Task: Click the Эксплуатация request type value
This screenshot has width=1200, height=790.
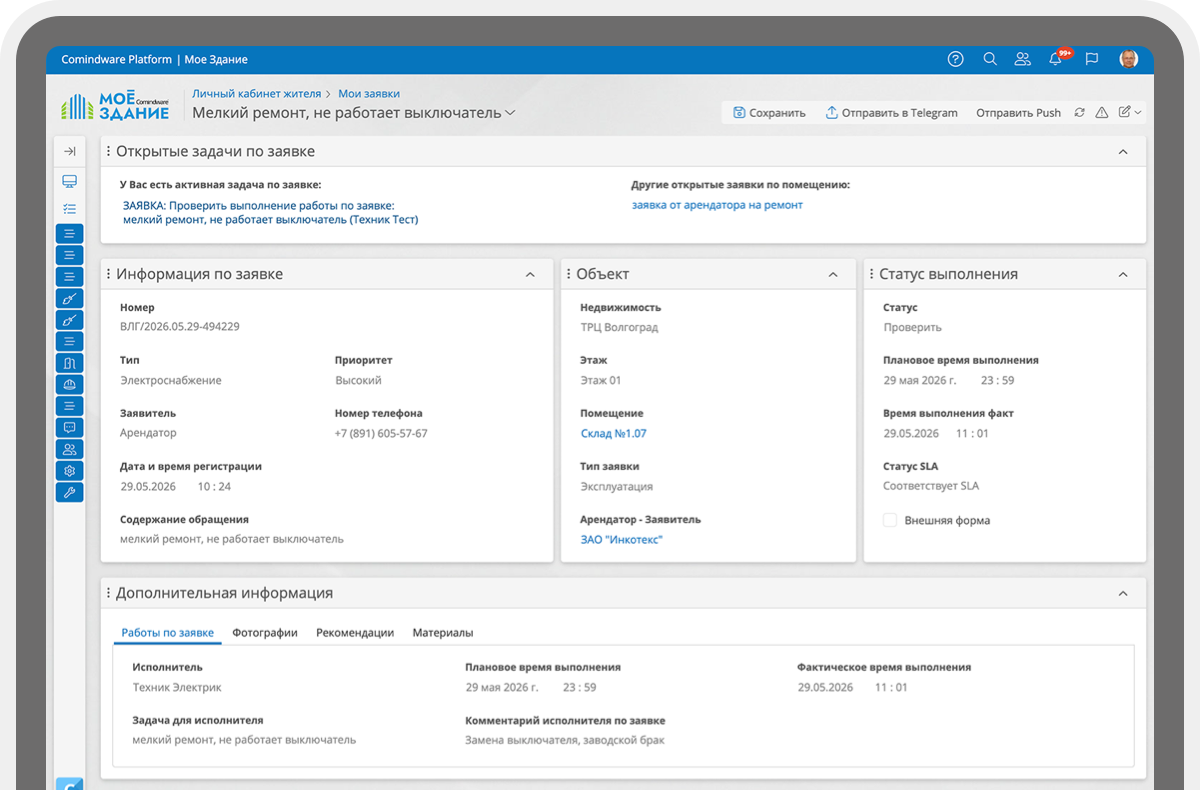Action: pos(617,486)
